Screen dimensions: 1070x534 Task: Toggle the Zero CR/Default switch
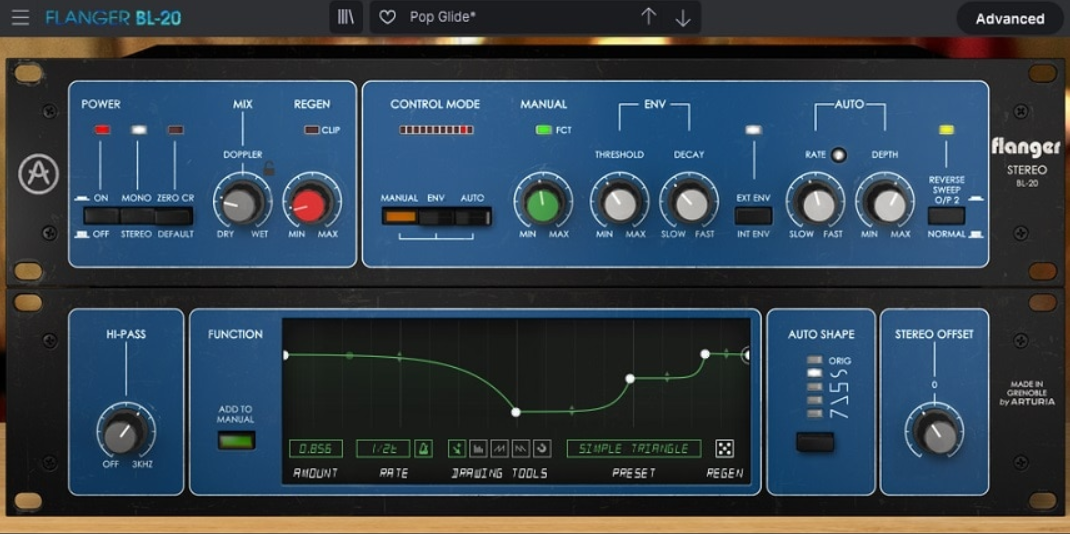174,216
